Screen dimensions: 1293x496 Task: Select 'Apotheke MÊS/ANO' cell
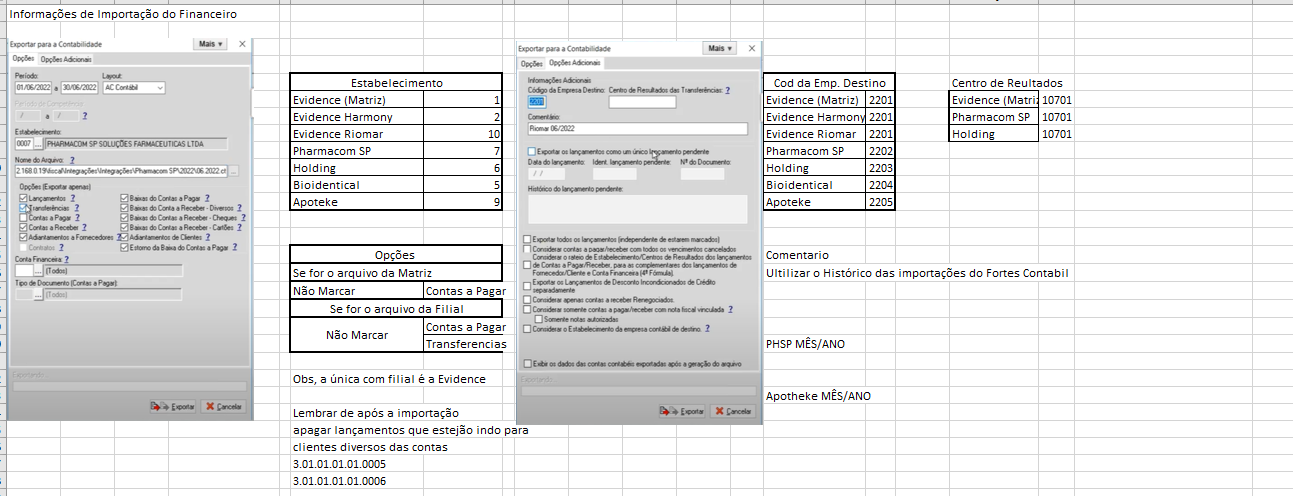818,396
